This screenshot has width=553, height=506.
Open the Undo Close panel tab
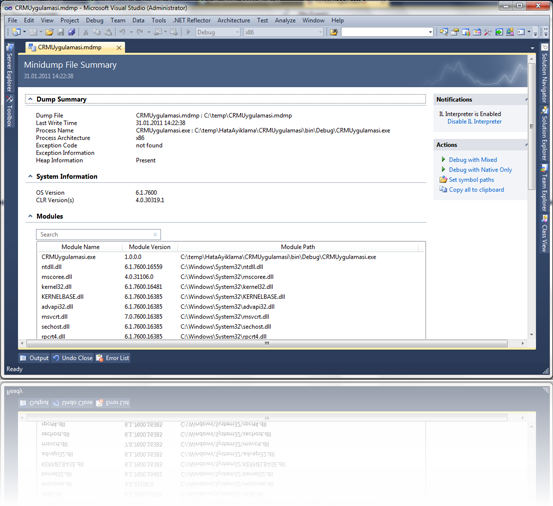[x=73, y=358]
